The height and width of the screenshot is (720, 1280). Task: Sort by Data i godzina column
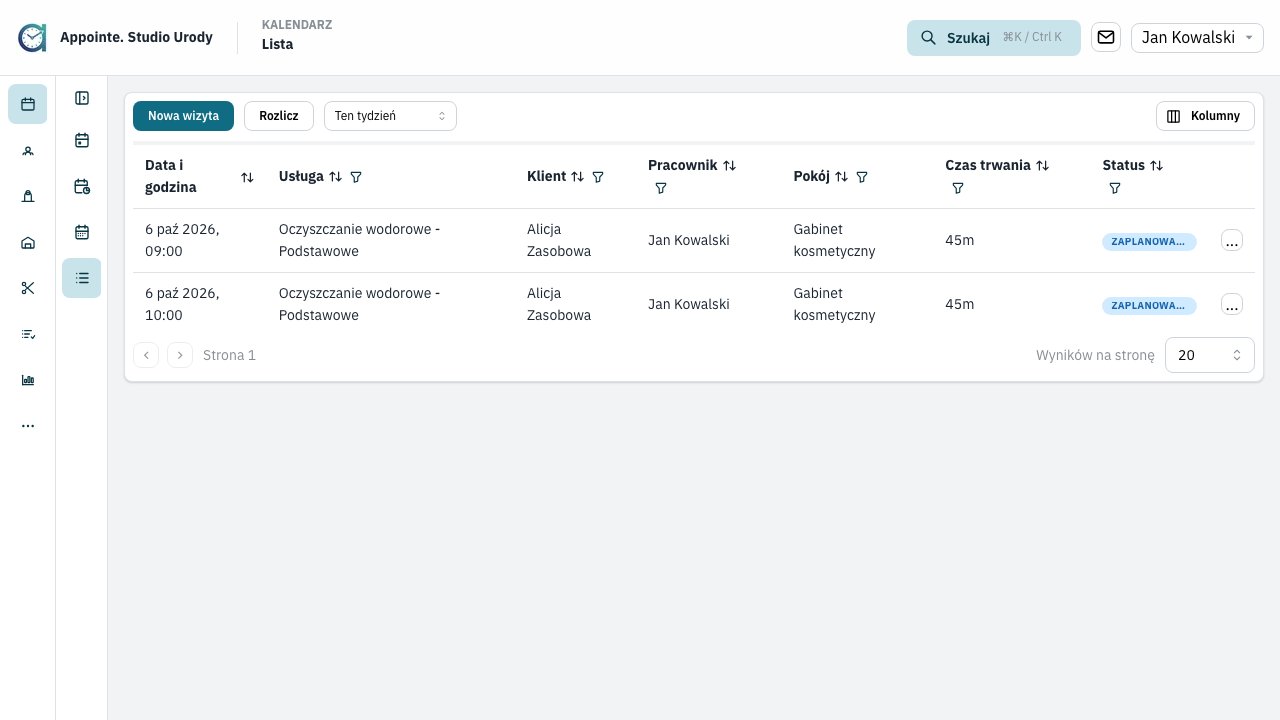tap(247, 177)
